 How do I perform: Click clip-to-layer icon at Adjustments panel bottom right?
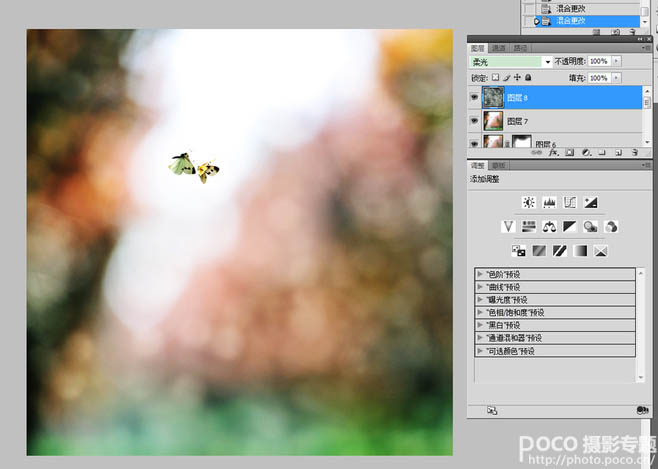point(642,410)
